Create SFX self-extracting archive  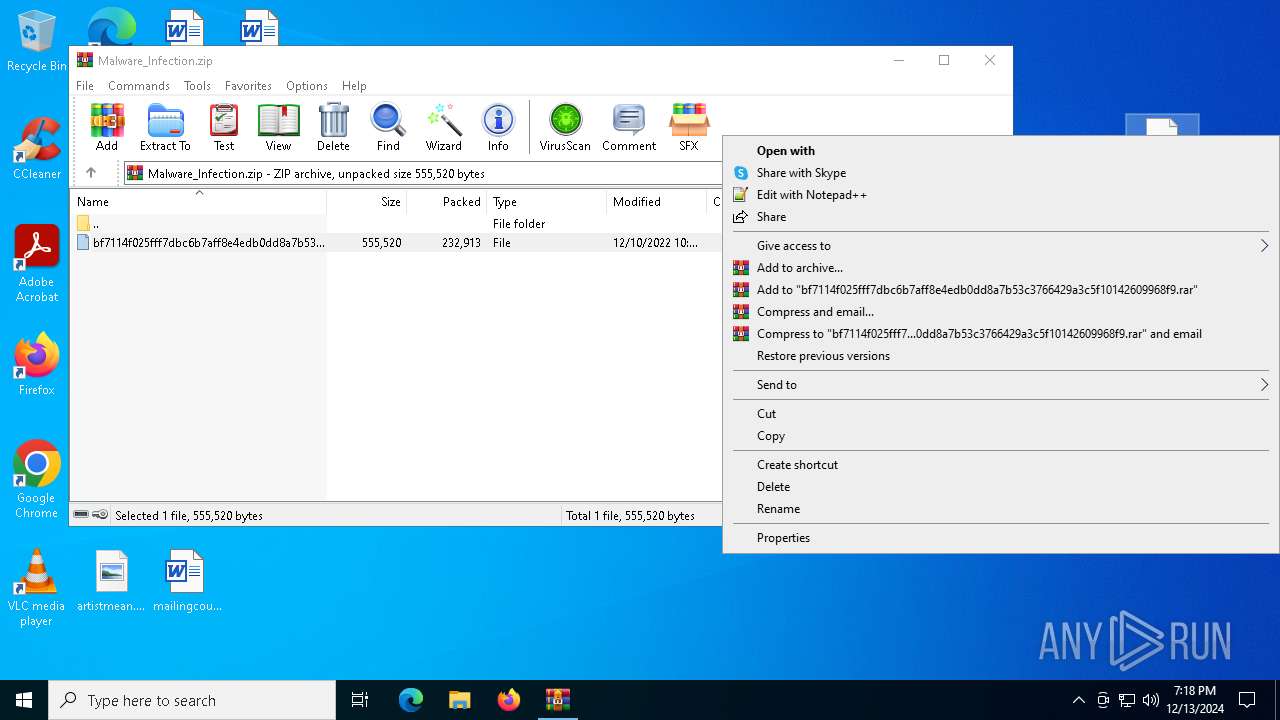(x=689, y=127)
